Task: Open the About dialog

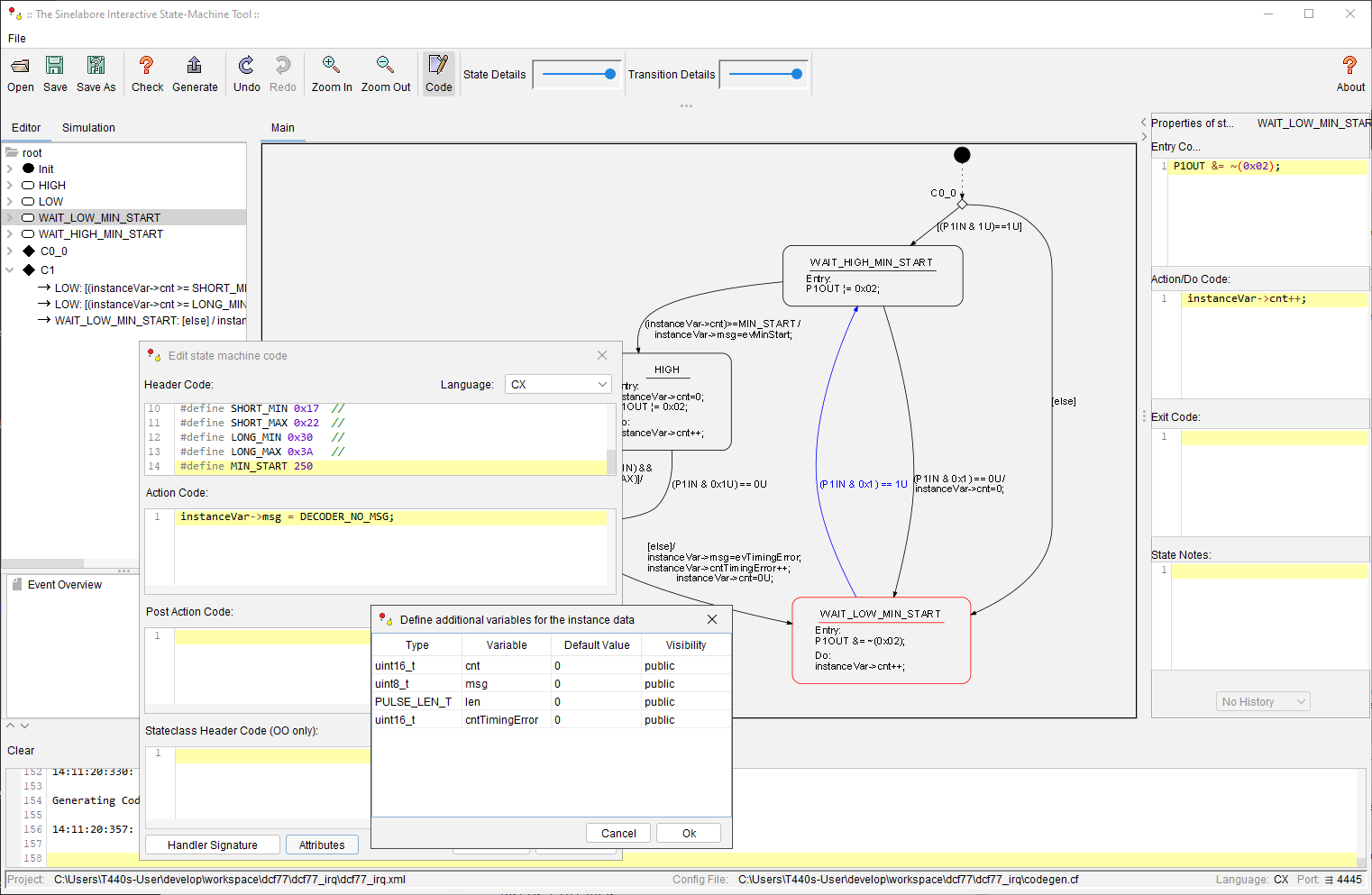Action: [1349, 72]
